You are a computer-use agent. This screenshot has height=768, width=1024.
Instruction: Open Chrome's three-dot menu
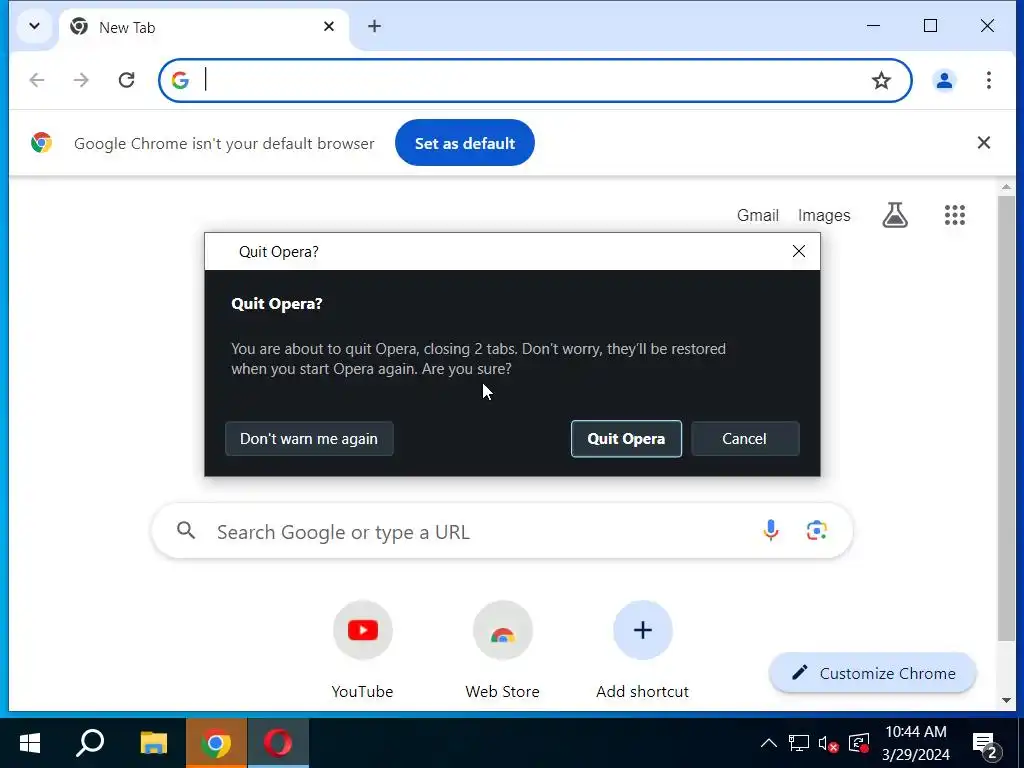coord(989,80)
